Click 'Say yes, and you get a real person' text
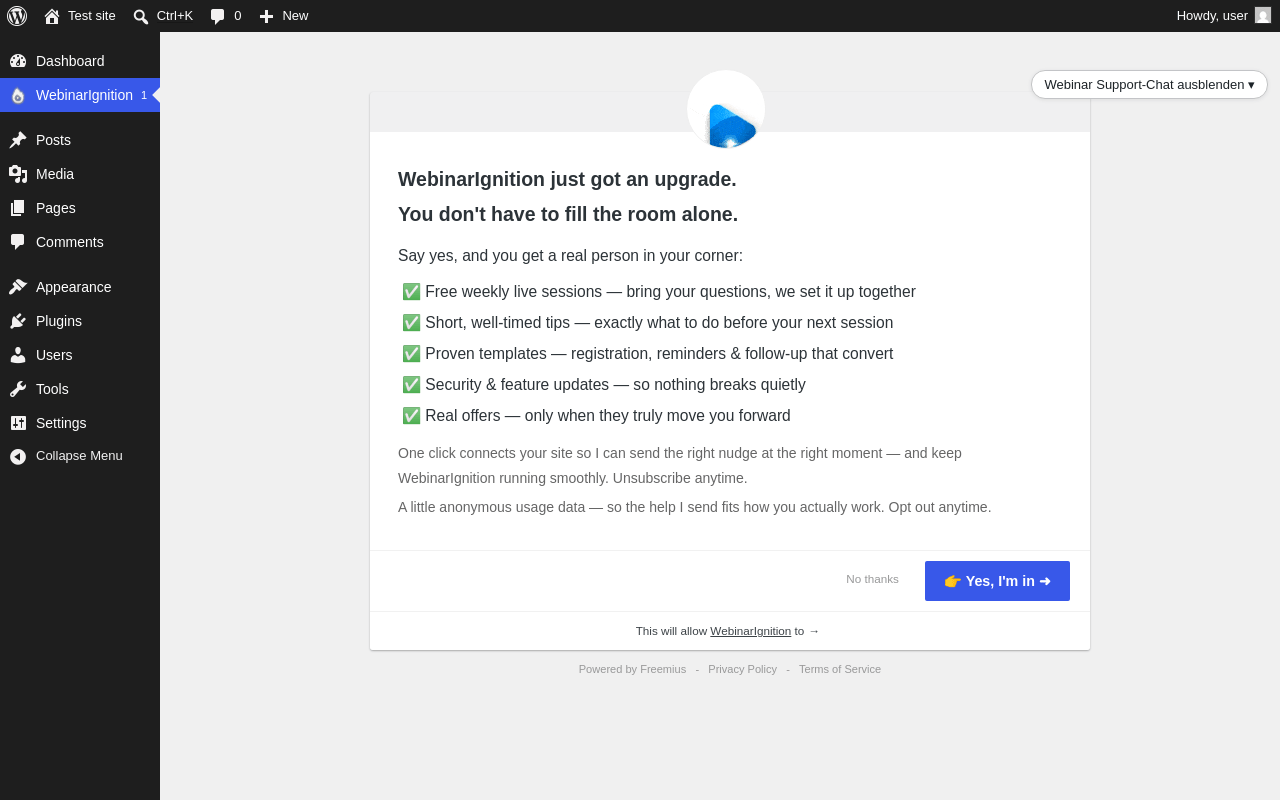The height and width of the screenshot is (800, 1280). click(570, 256)
